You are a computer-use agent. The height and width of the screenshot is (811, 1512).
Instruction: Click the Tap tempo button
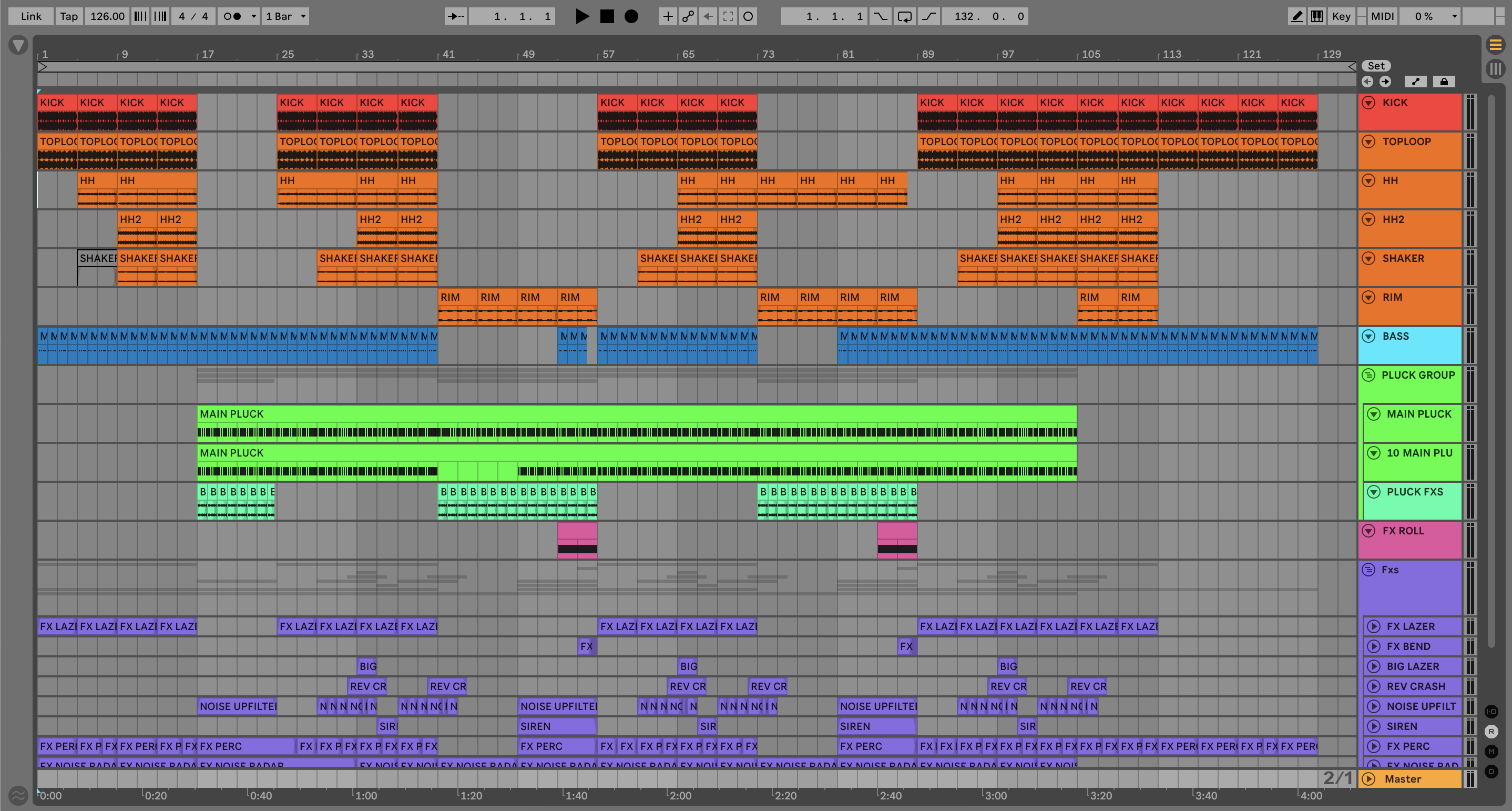point(69,16)
